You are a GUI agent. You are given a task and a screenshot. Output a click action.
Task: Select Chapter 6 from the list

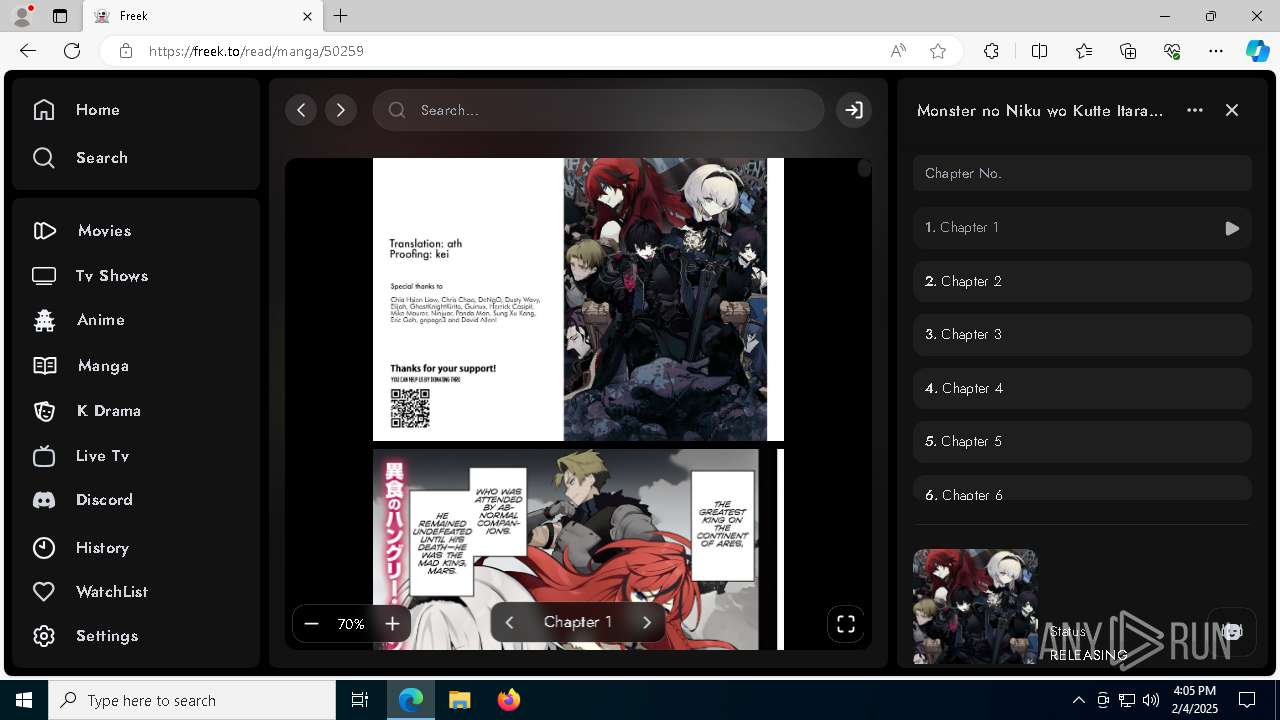pos(1082,489)
